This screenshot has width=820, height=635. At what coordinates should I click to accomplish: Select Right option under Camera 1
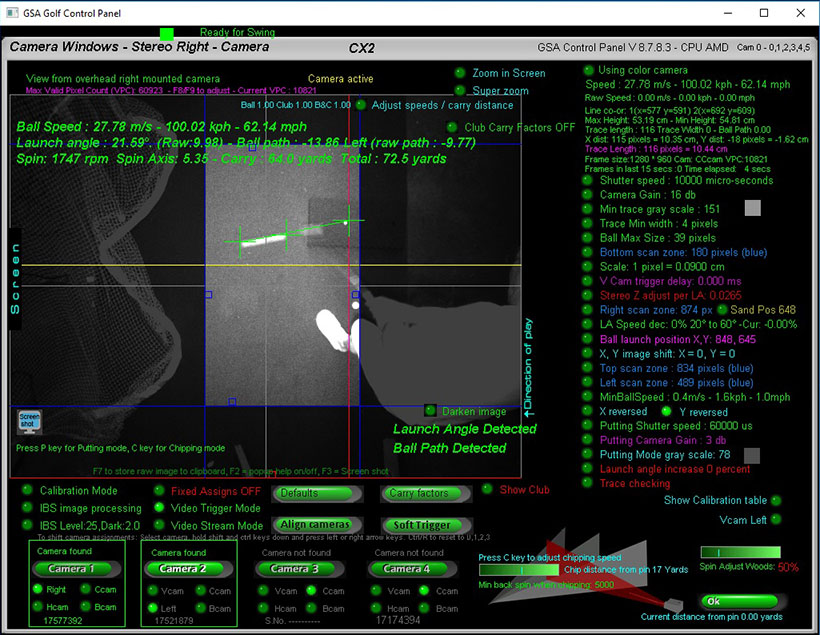pos(38,589)
